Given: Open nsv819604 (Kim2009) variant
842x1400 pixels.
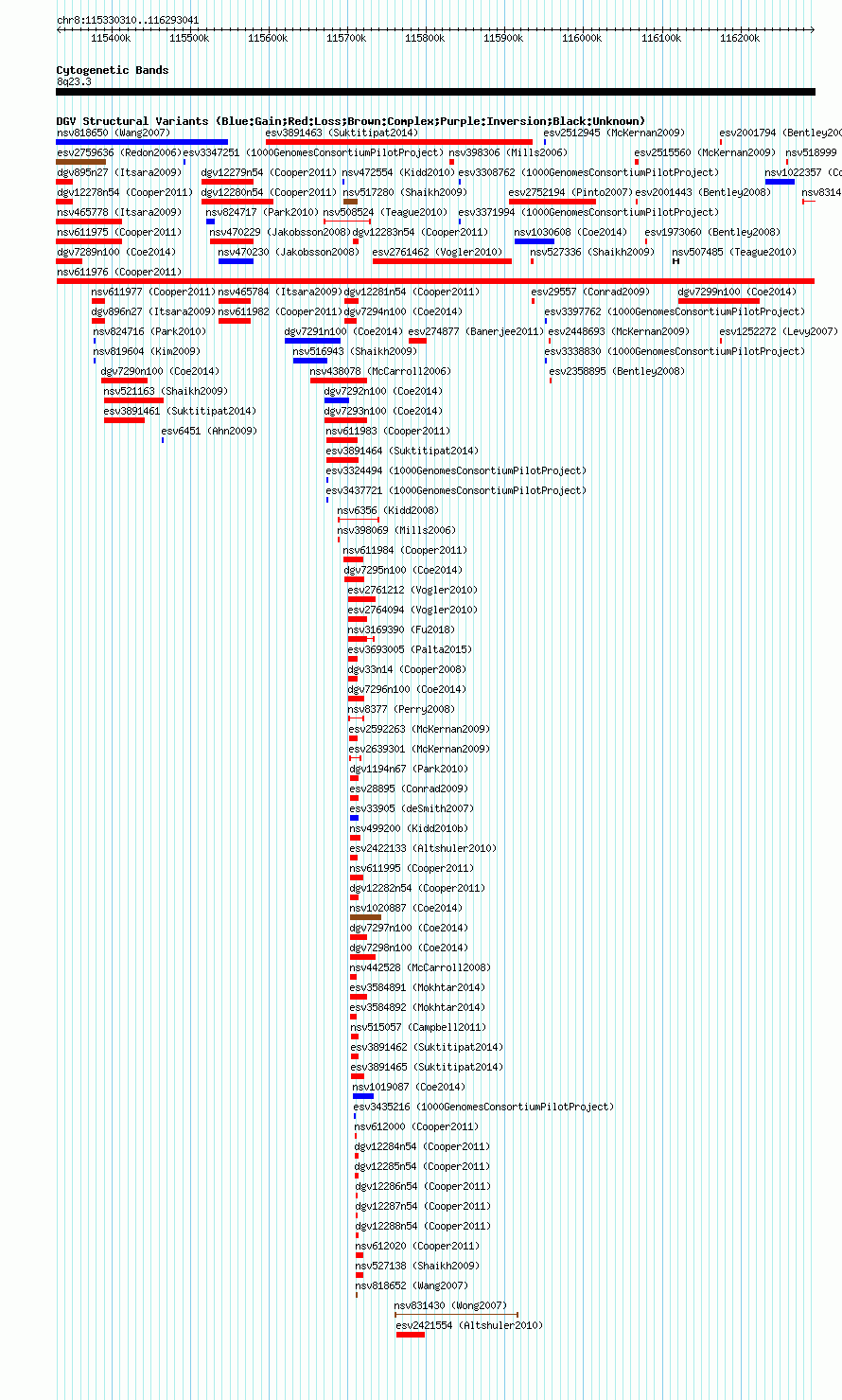Looking at the screenshot, I should pos(147,351).
